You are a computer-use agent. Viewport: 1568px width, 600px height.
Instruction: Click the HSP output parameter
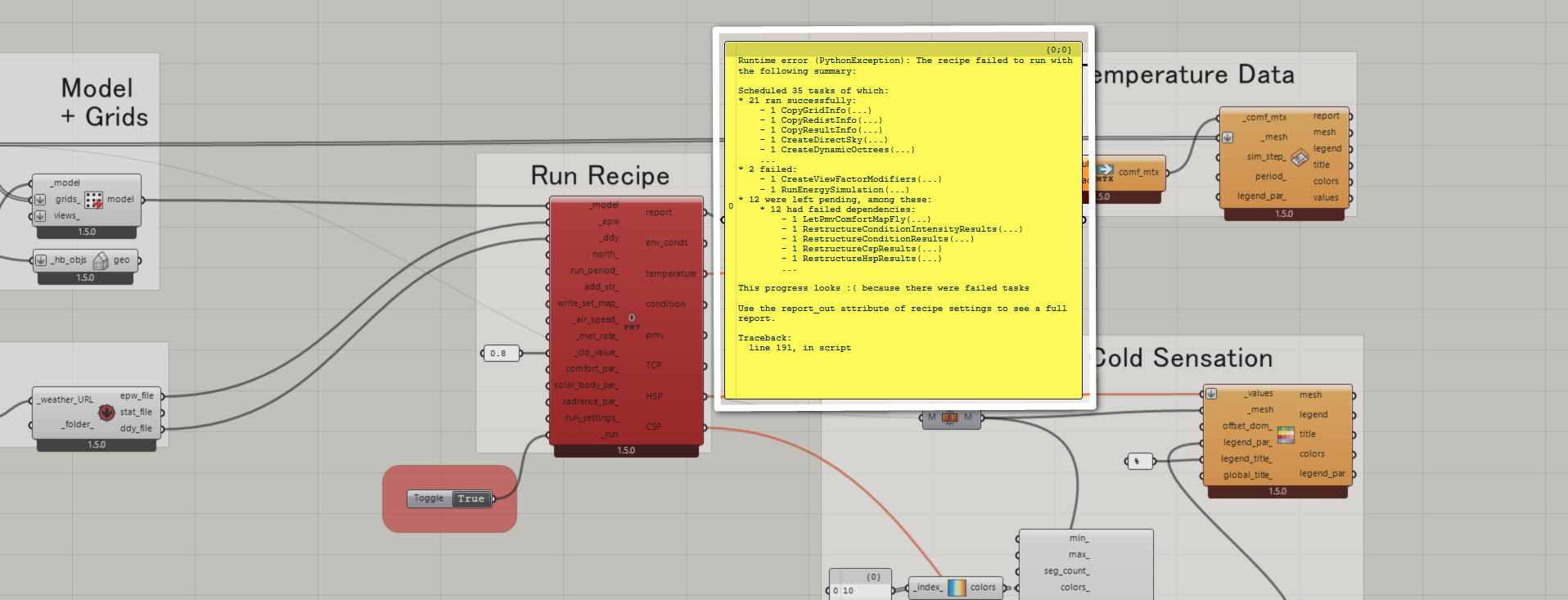click(x=654, y=397)
